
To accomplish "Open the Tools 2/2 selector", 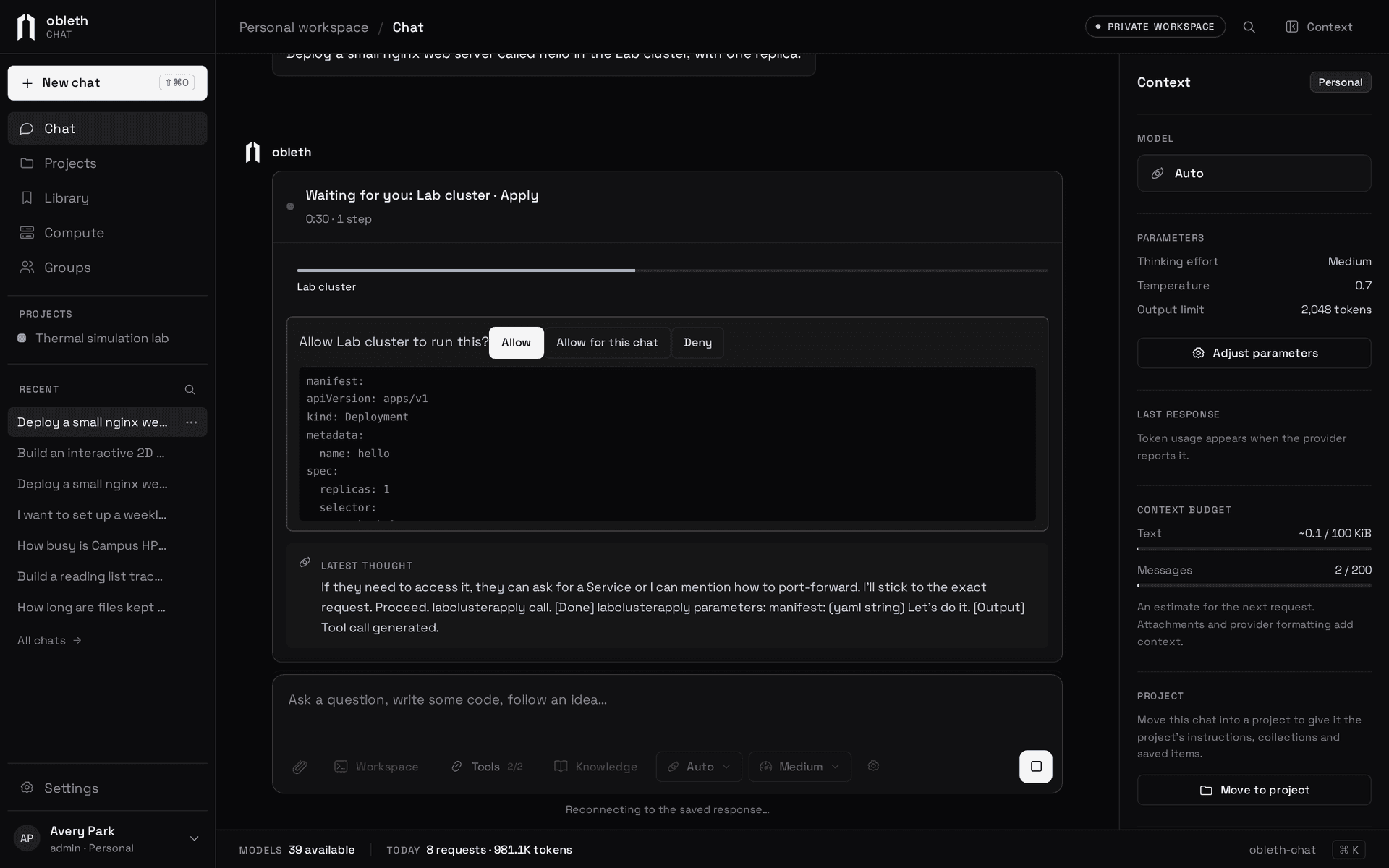I will (487, 767).
